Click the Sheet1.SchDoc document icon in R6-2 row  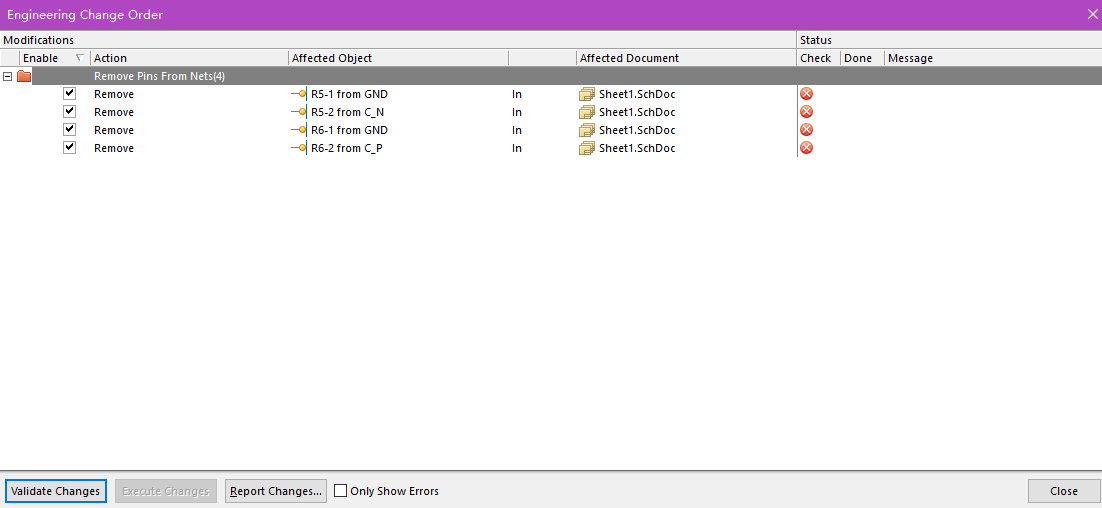click(x=587, y=148)
